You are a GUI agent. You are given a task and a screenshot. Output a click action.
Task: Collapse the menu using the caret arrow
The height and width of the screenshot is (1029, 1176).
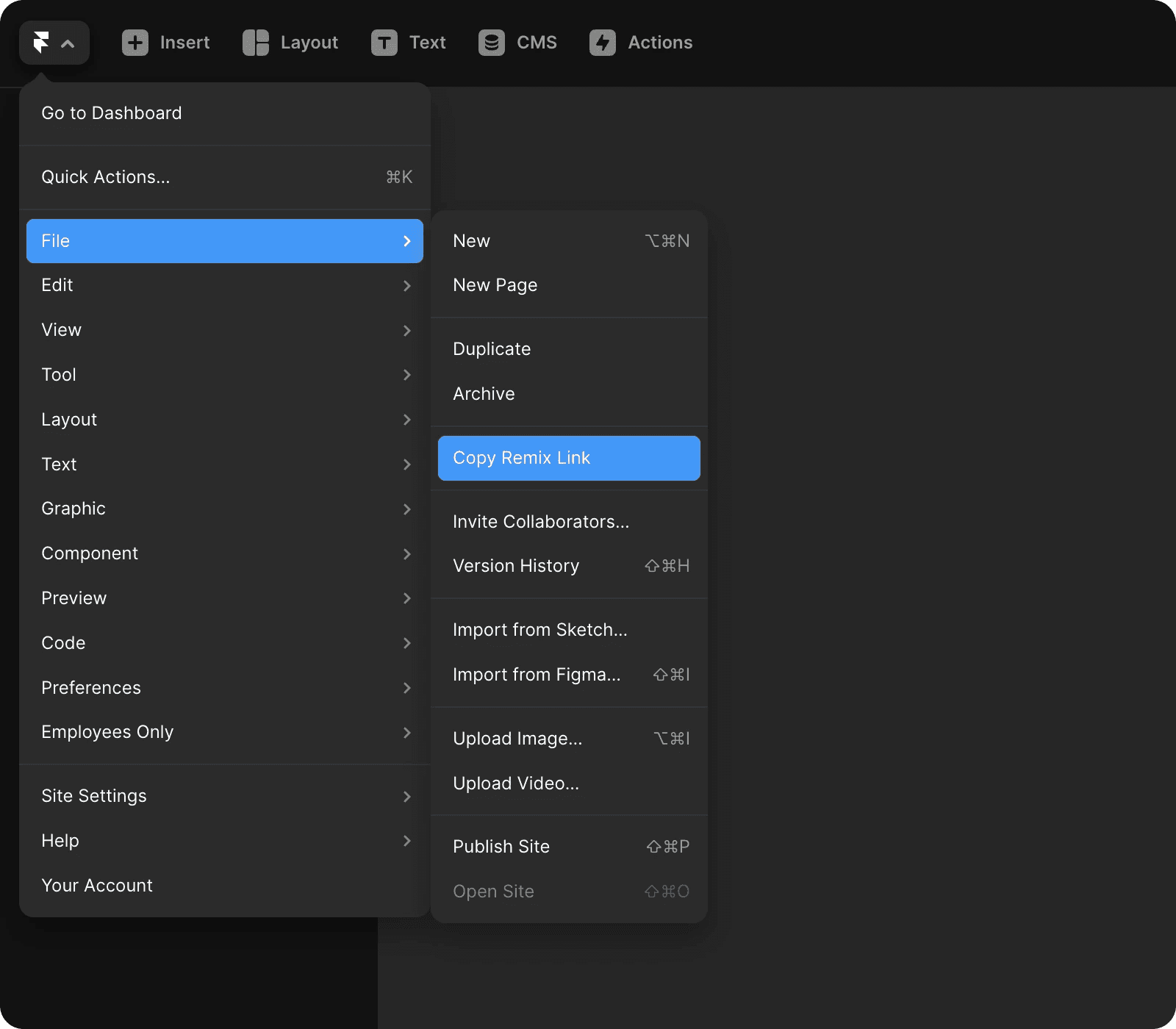[68, 43]
